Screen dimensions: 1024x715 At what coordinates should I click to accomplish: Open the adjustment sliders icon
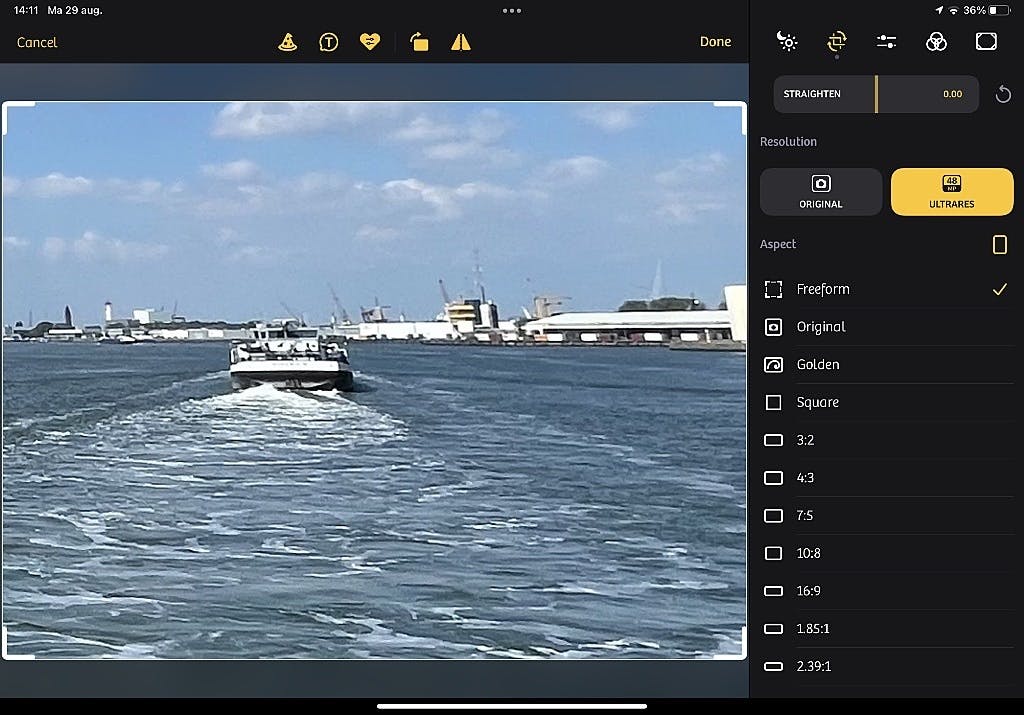point(886,42)
